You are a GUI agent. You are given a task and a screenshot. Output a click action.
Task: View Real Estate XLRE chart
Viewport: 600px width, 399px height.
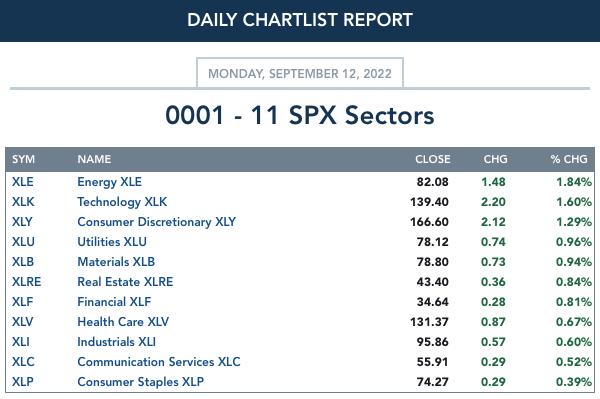tap(125, 282)
